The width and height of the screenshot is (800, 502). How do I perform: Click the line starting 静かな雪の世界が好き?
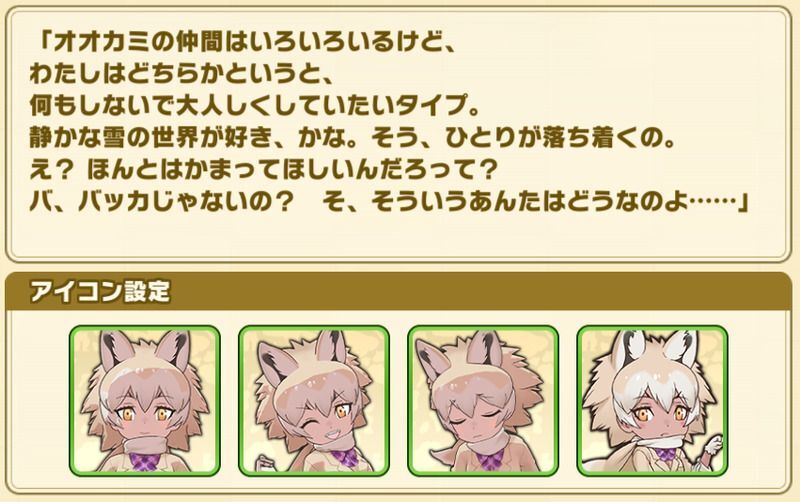(x=353, y=138)
